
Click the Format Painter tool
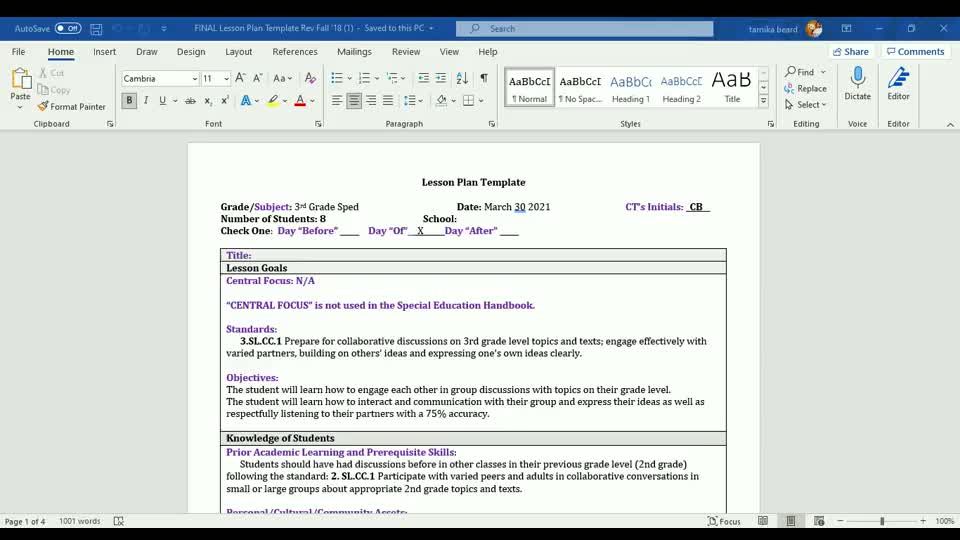click(x=72, y=106)
